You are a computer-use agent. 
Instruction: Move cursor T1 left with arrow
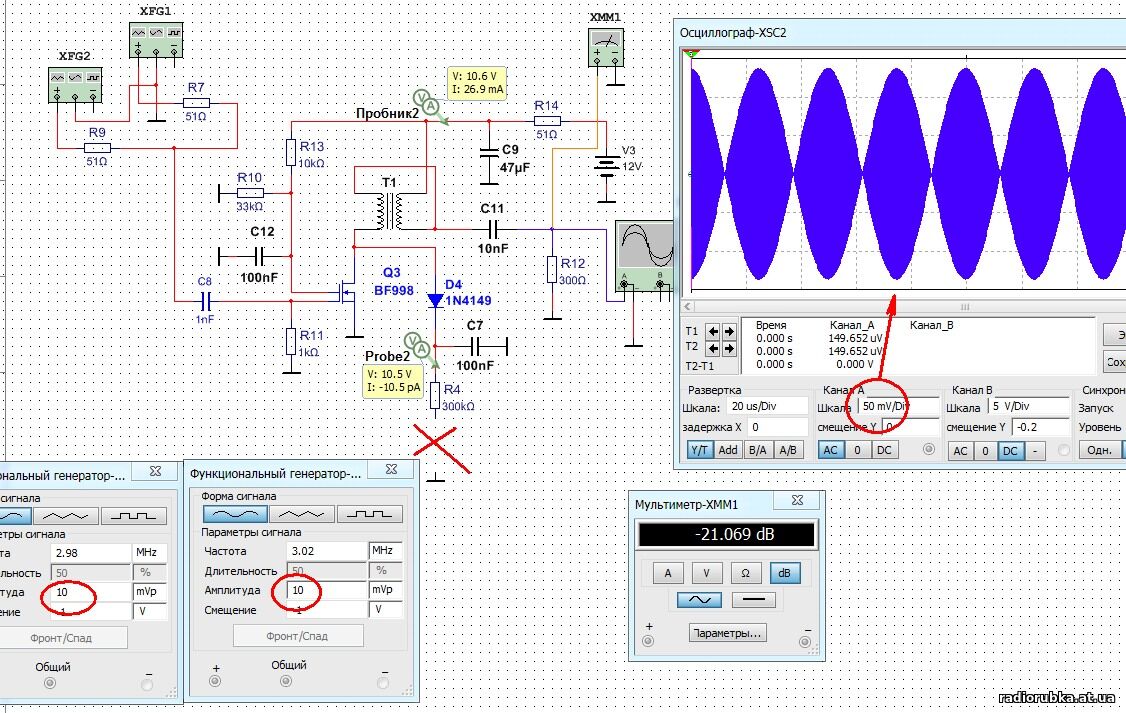pos(714,331)
